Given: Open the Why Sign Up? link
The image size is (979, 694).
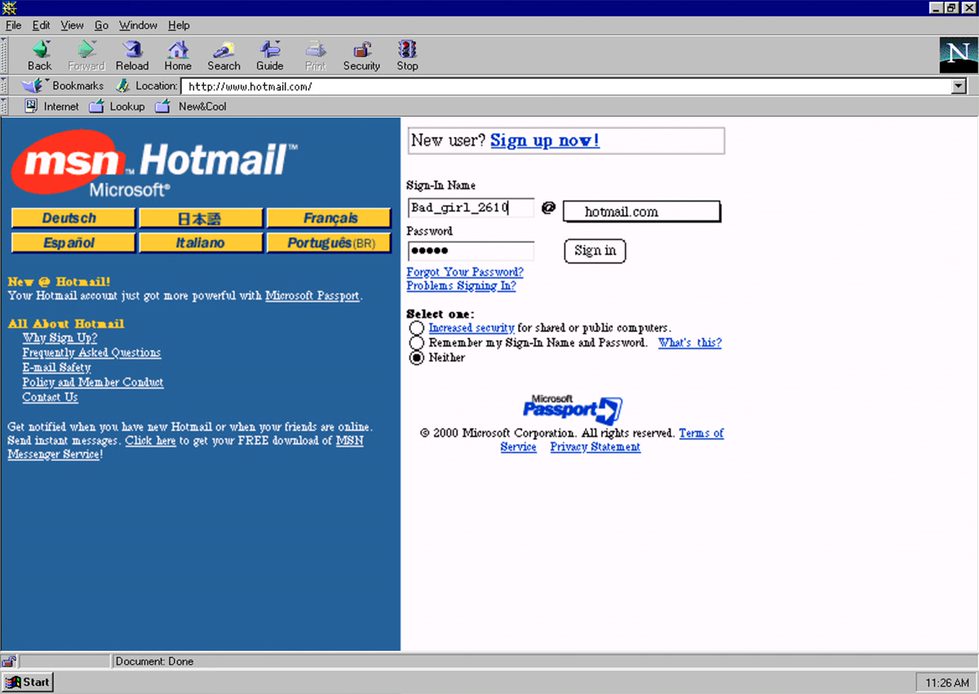Looking at the screenshot, I should [x=60, y=338].
